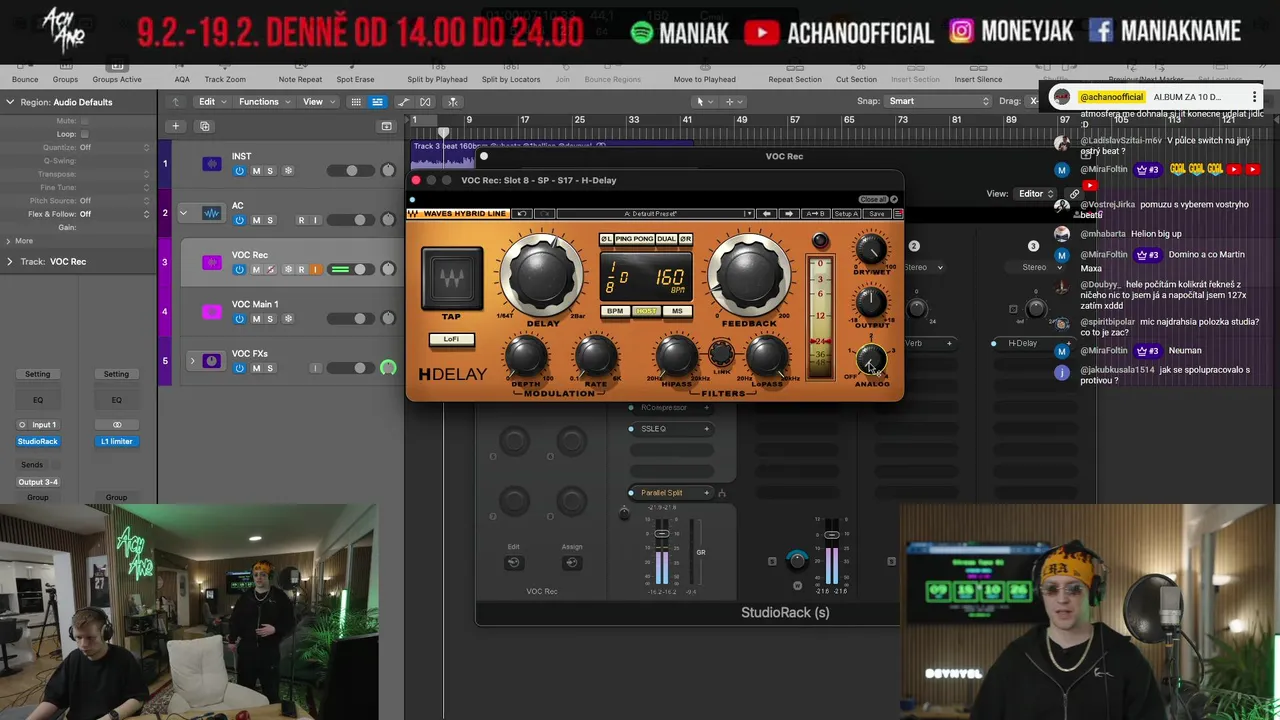
Task: Click the OUTPUT knob in H-Delay
Action: tap(871, 303)
